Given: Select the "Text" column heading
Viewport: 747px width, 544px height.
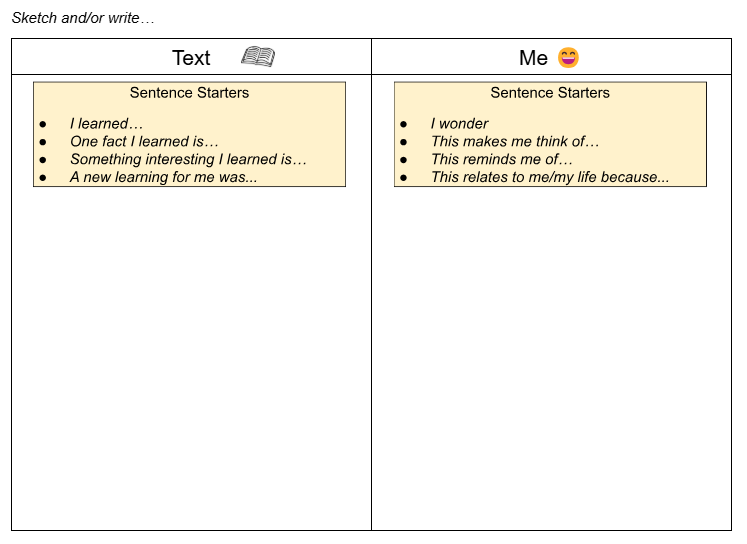Looking at the screenshot, I should pyautogui.click(x=191, y=58).
